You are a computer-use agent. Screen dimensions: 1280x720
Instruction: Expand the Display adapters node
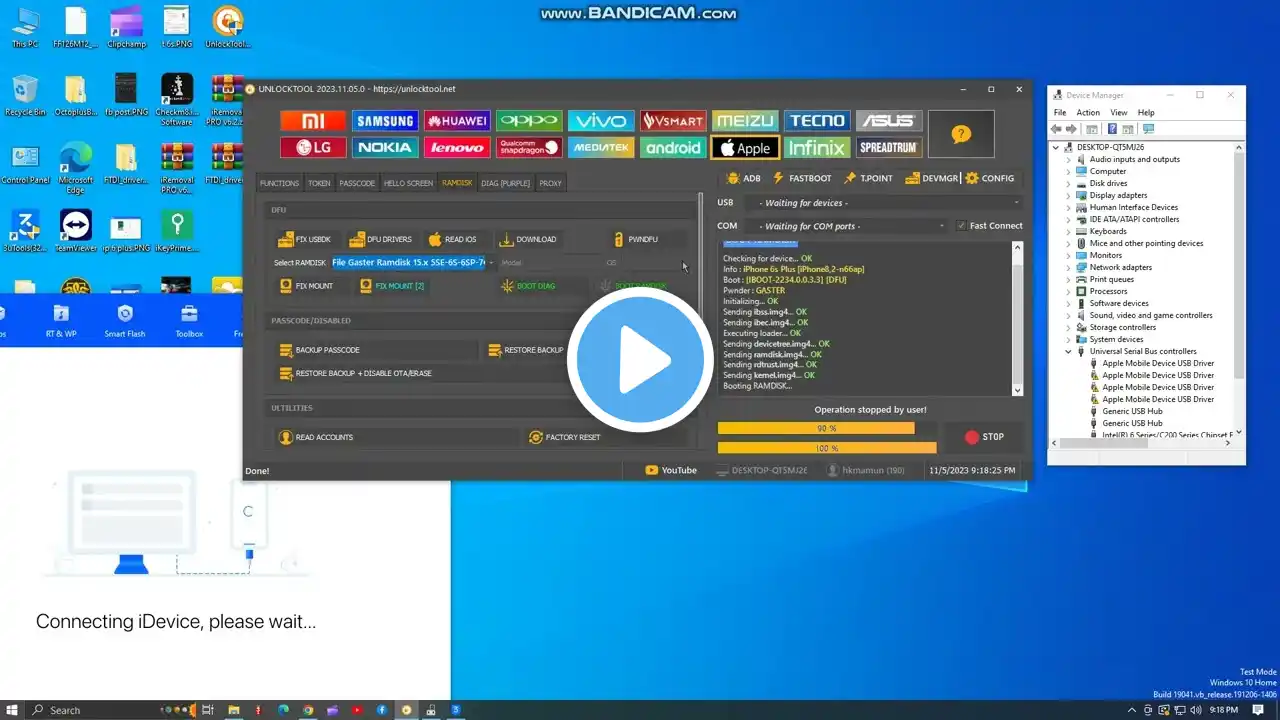pyautogui.click(x=1069, y=195)
